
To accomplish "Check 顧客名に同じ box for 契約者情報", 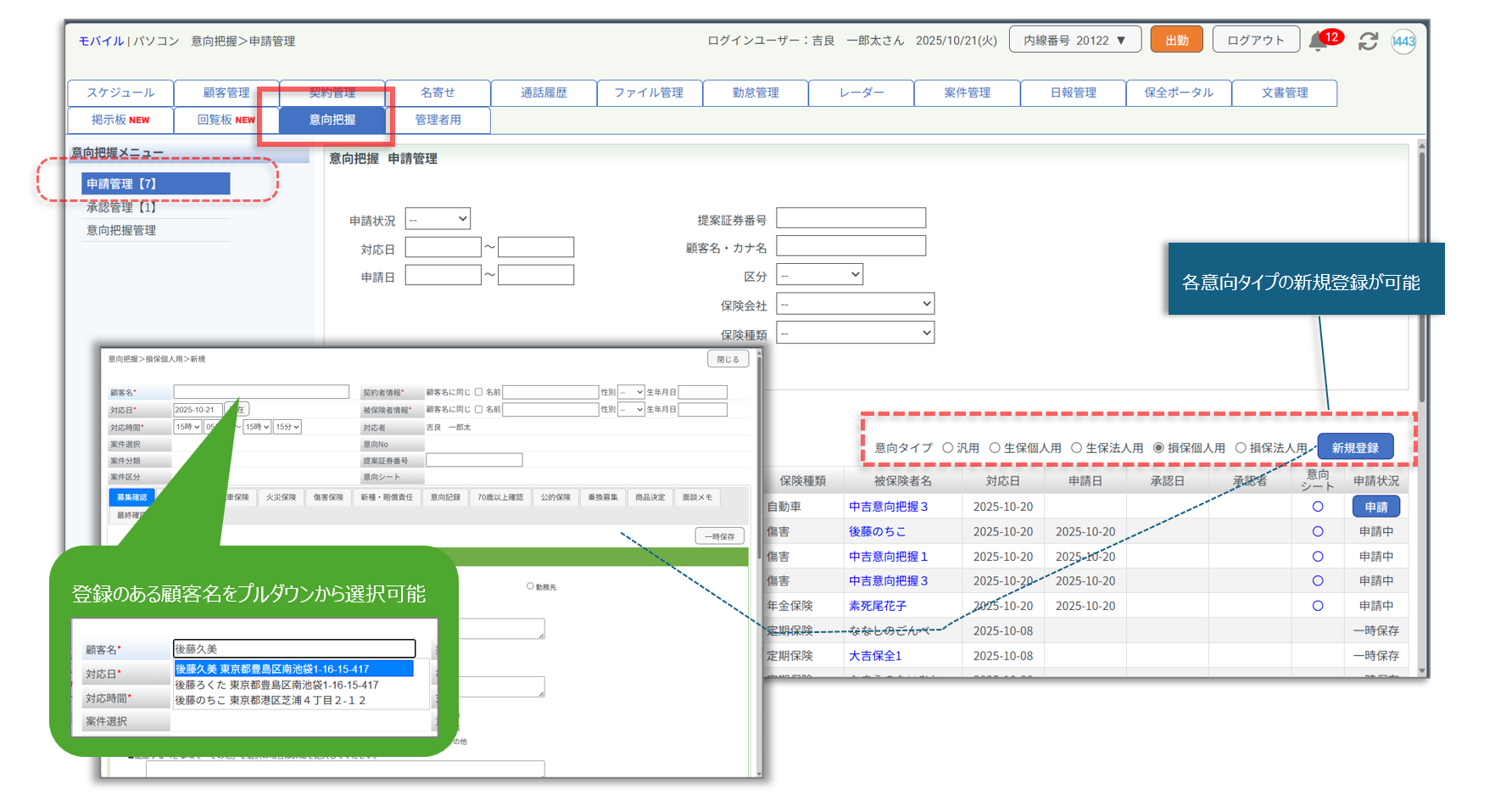I will pos(478,392).
